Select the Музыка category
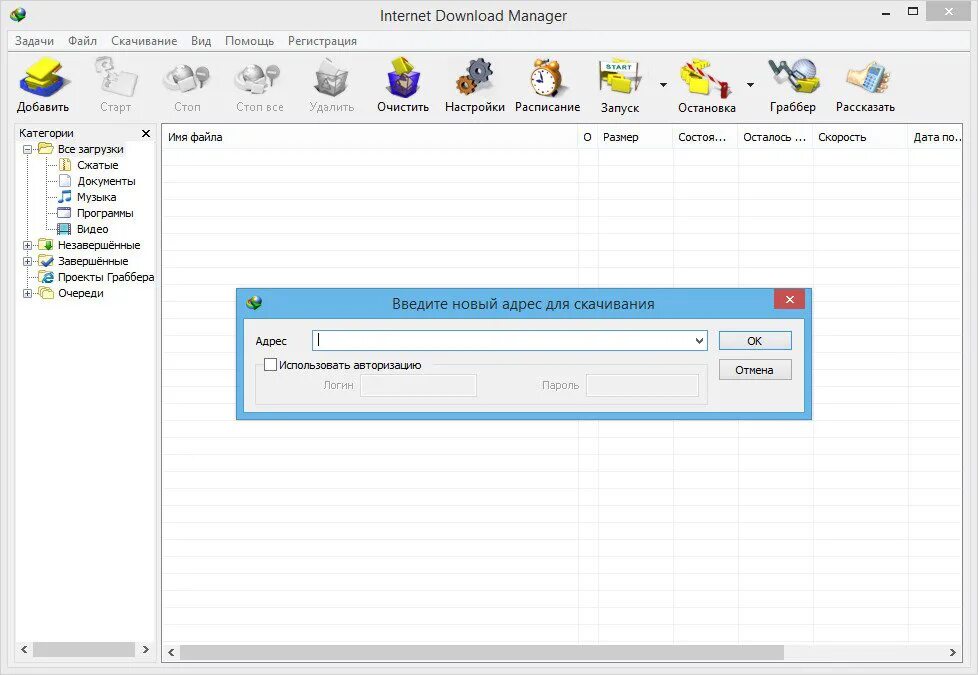 pyautogui.click(x=96, y=197)
